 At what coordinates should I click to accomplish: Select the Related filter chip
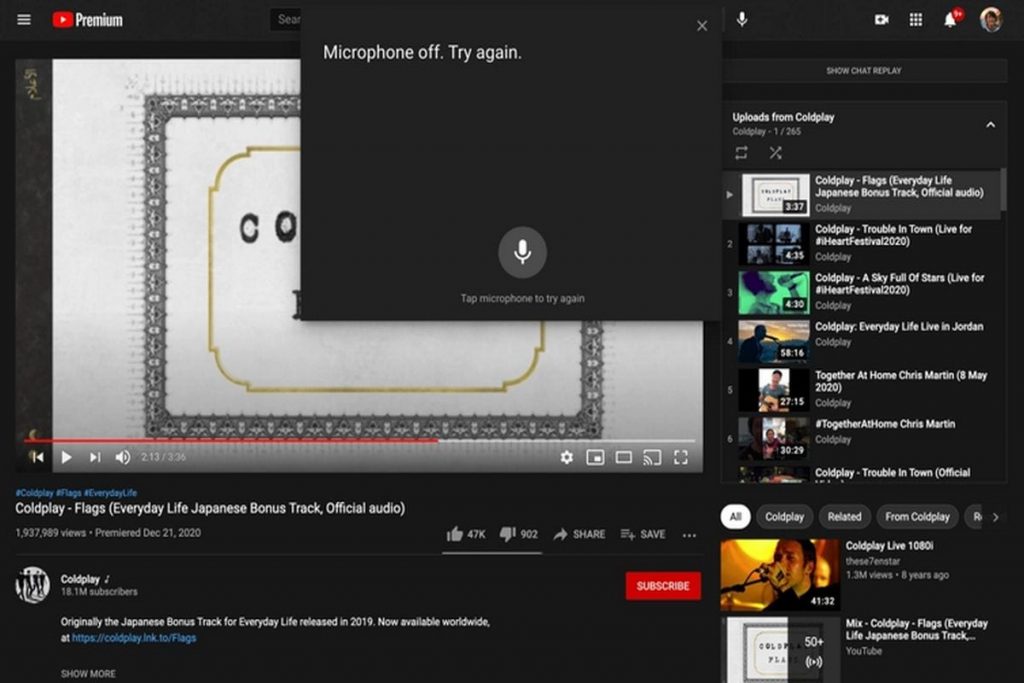(x=844, y=517)
